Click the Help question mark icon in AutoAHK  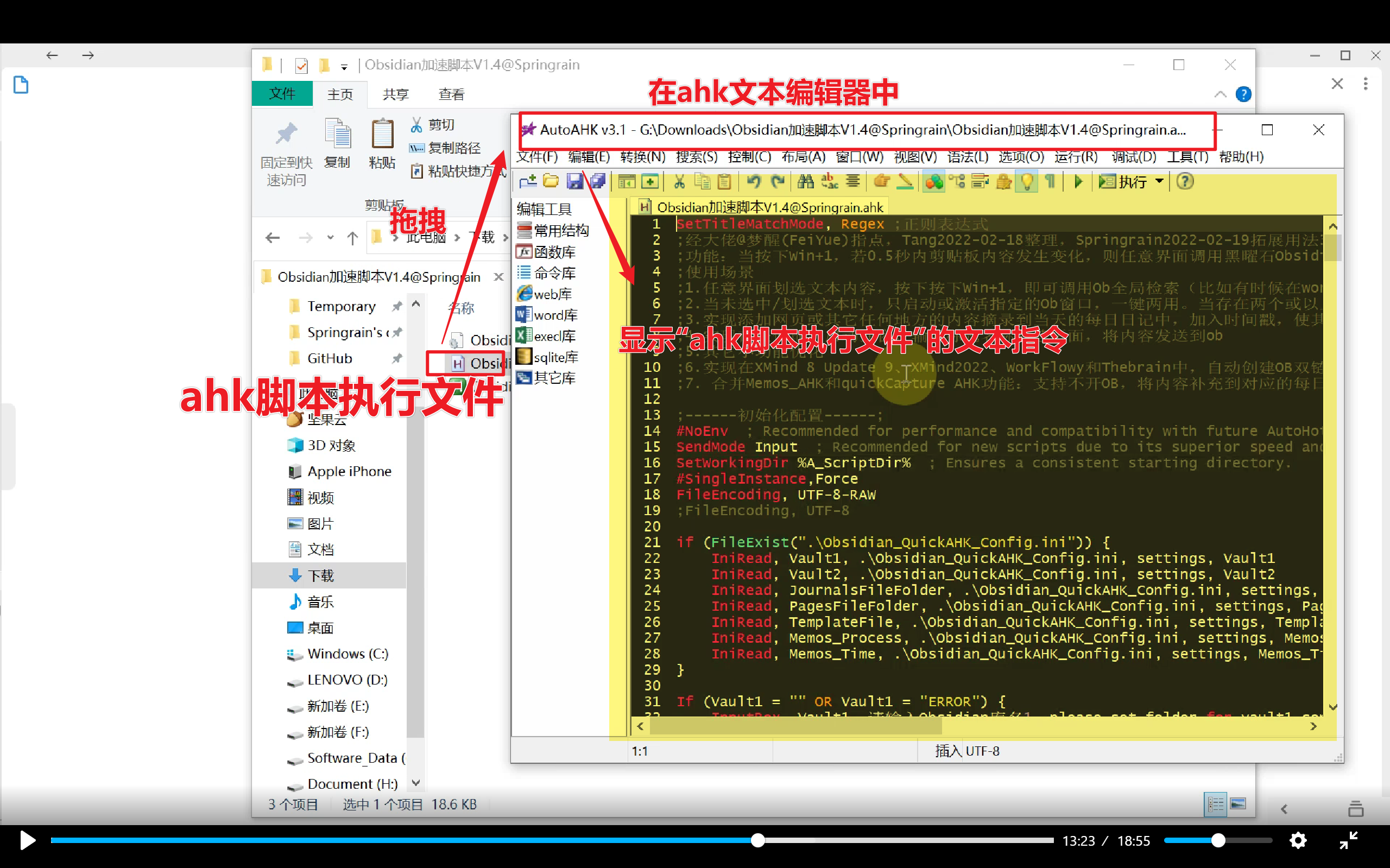[x=1185, y=182]
